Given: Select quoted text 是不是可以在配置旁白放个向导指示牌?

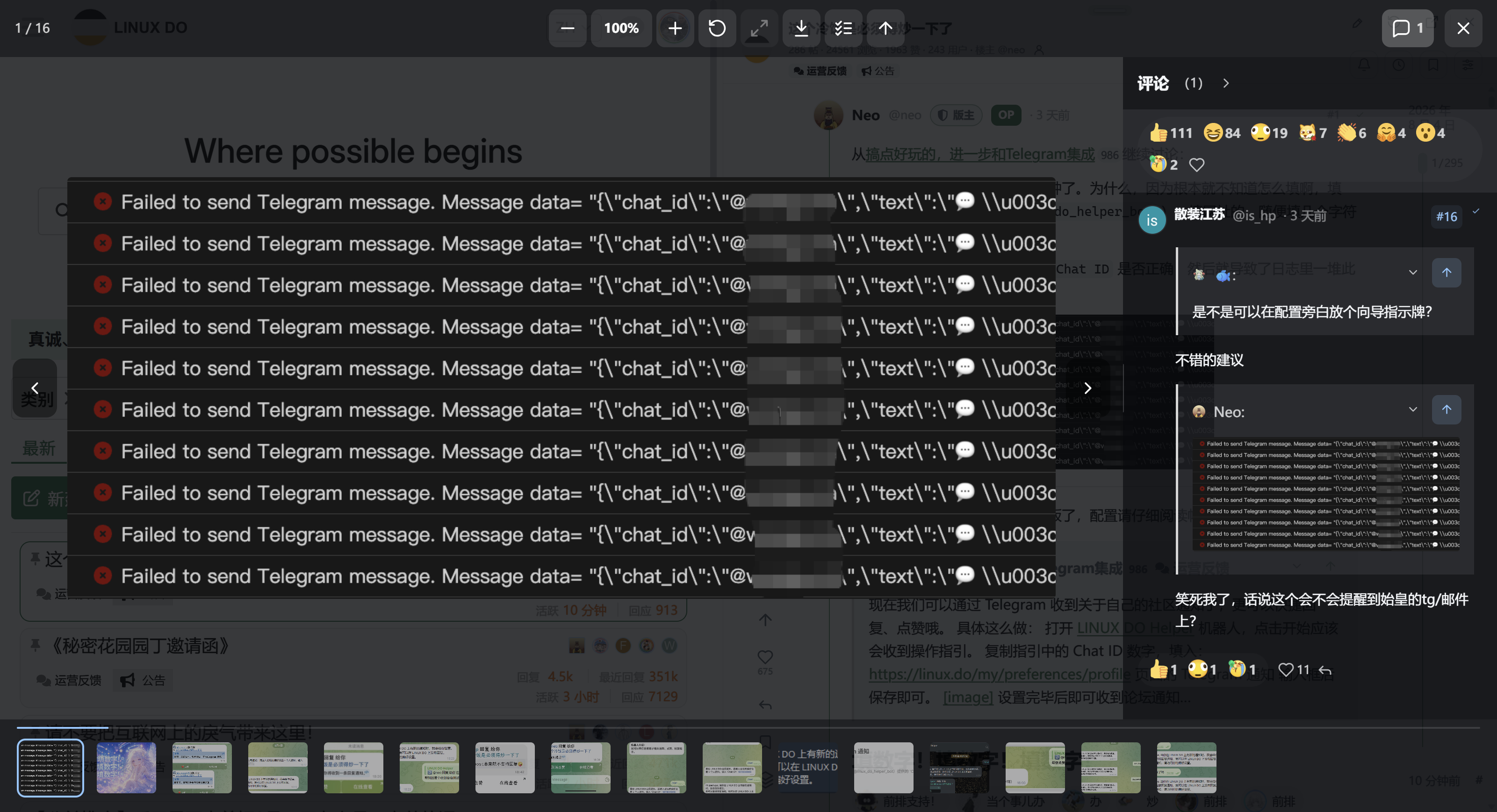Looking at the screenshot, I should pos(1311,312).
